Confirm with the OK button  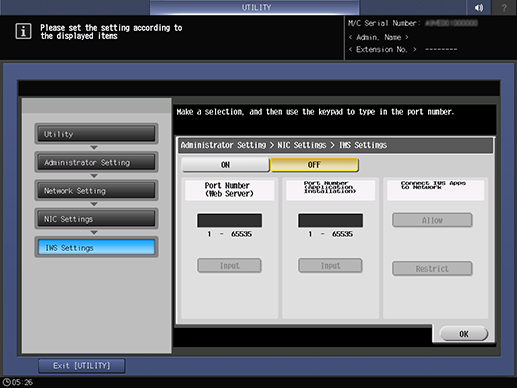tap(464, 334)
